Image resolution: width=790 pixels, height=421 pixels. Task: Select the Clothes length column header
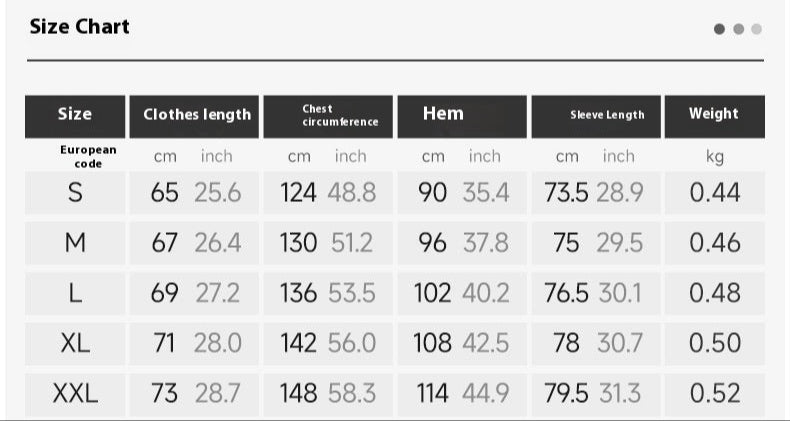(x=196, y=115)
